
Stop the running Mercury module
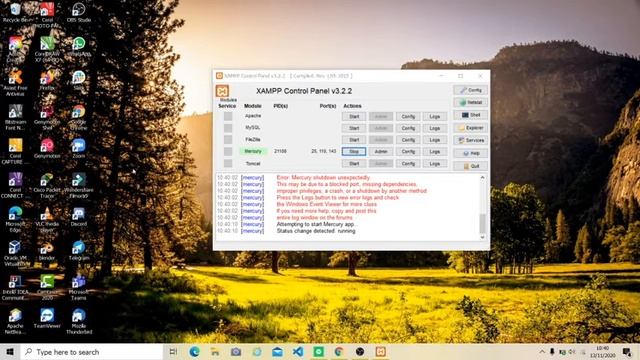[354, 151]
